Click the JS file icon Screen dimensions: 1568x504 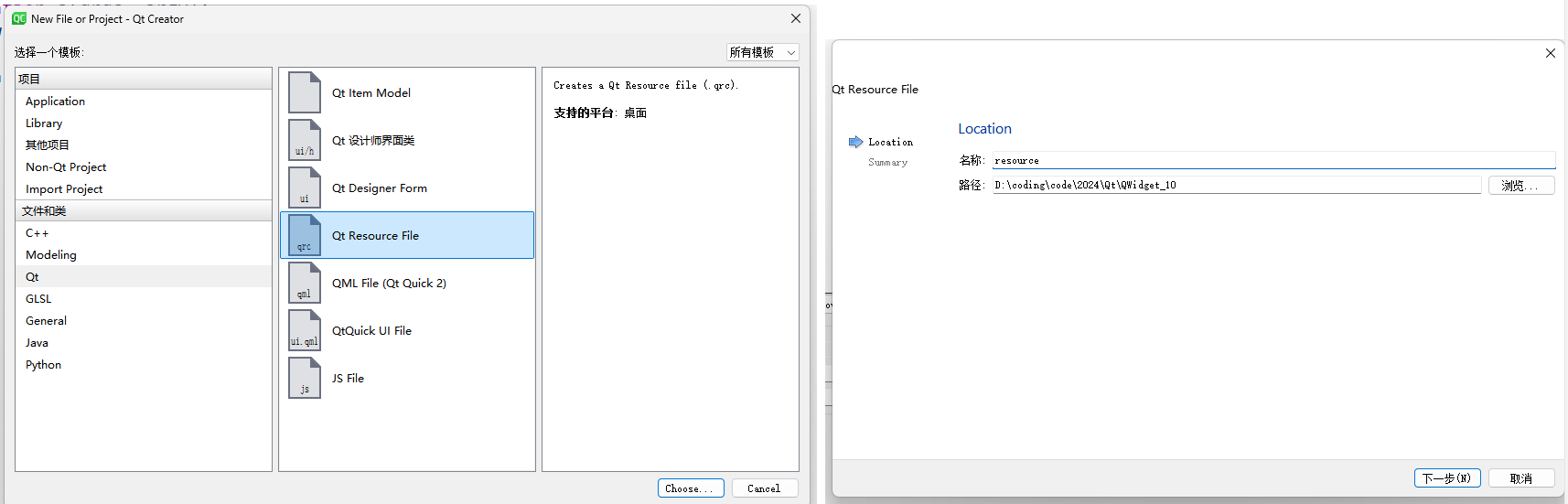click(305, 378)
